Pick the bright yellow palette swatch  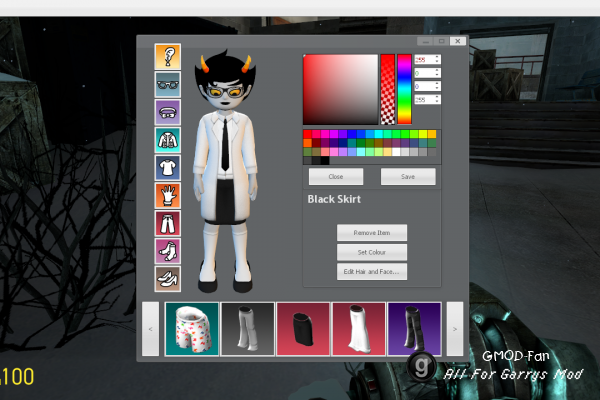coord(423,134)
